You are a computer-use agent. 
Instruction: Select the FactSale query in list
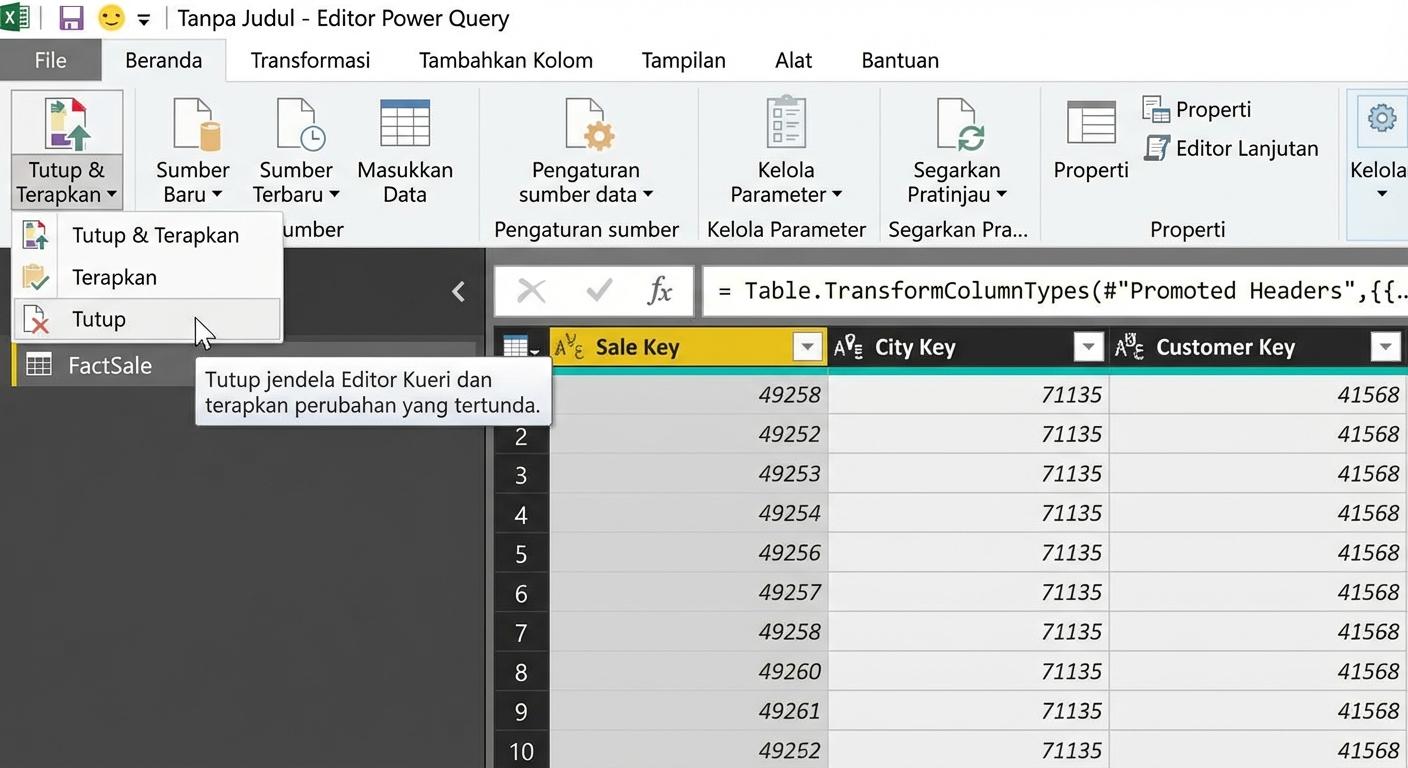(110, 365)
